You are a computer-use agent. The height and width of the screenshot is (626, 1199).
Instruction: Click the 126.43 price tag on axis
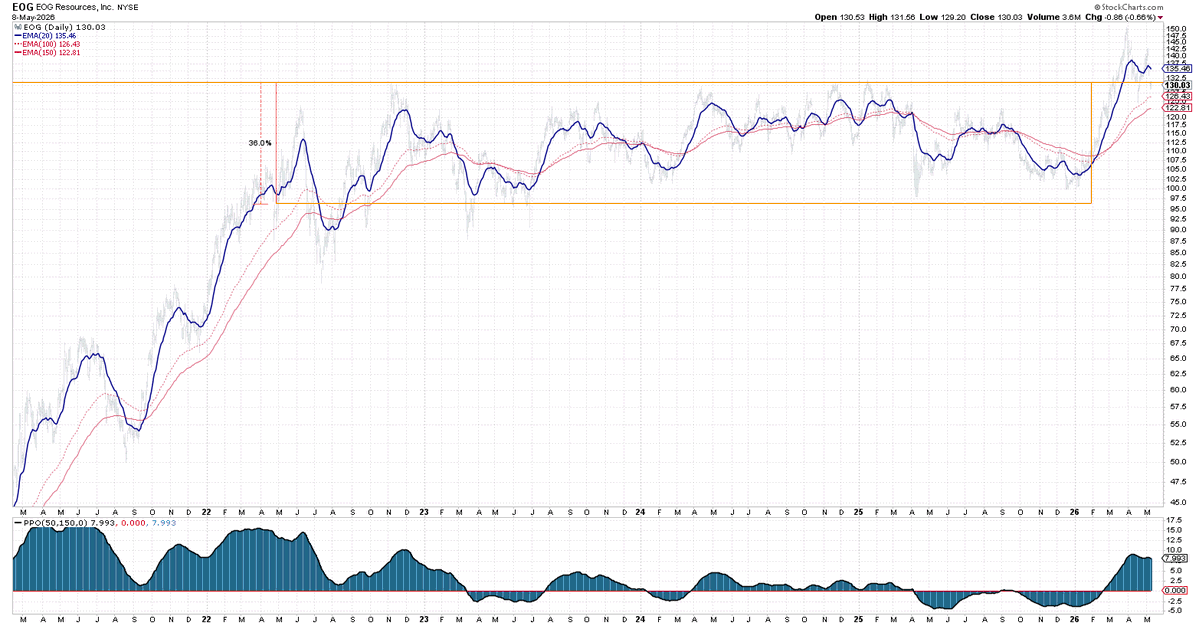tap(1178, 96)
